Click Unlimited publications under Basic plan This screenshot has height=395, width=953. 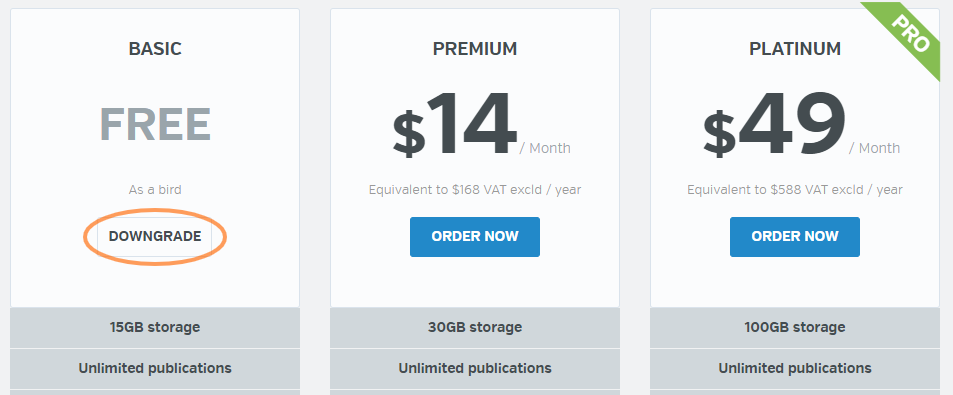click(x=155, y=368)
